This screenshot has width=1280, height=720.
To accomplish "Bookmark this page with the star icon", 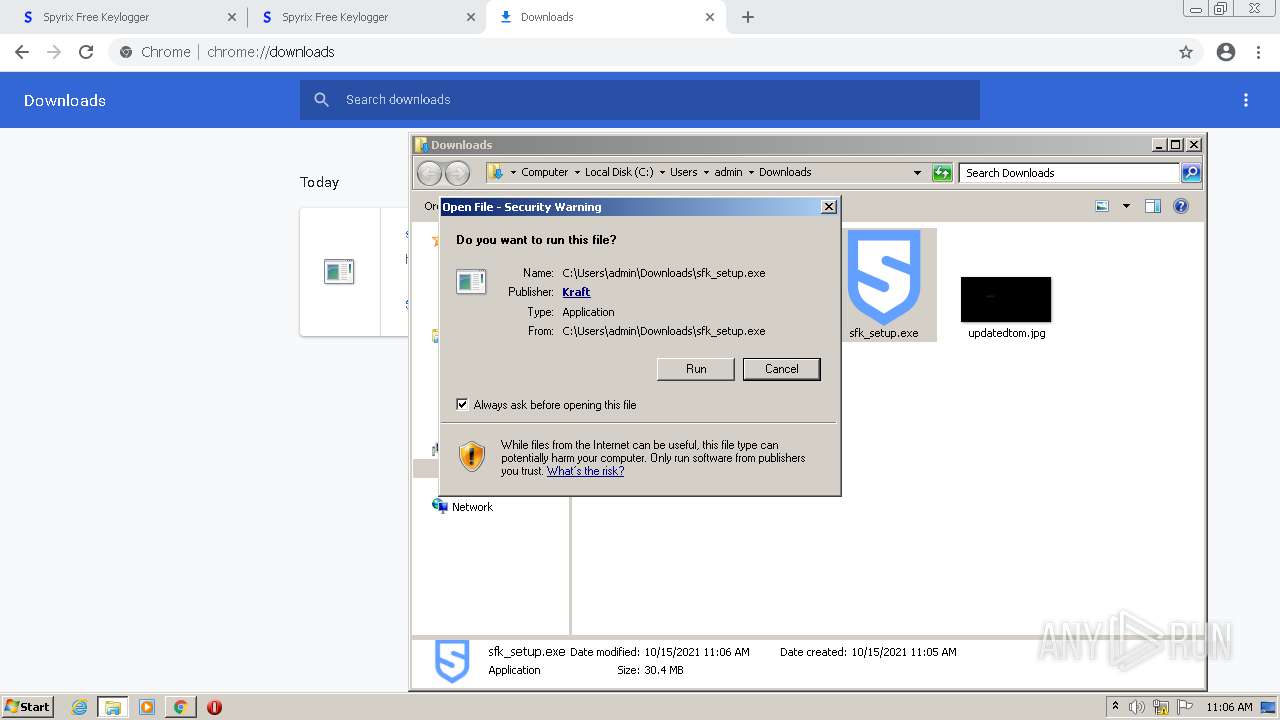I will click(x=1186, y=52).
